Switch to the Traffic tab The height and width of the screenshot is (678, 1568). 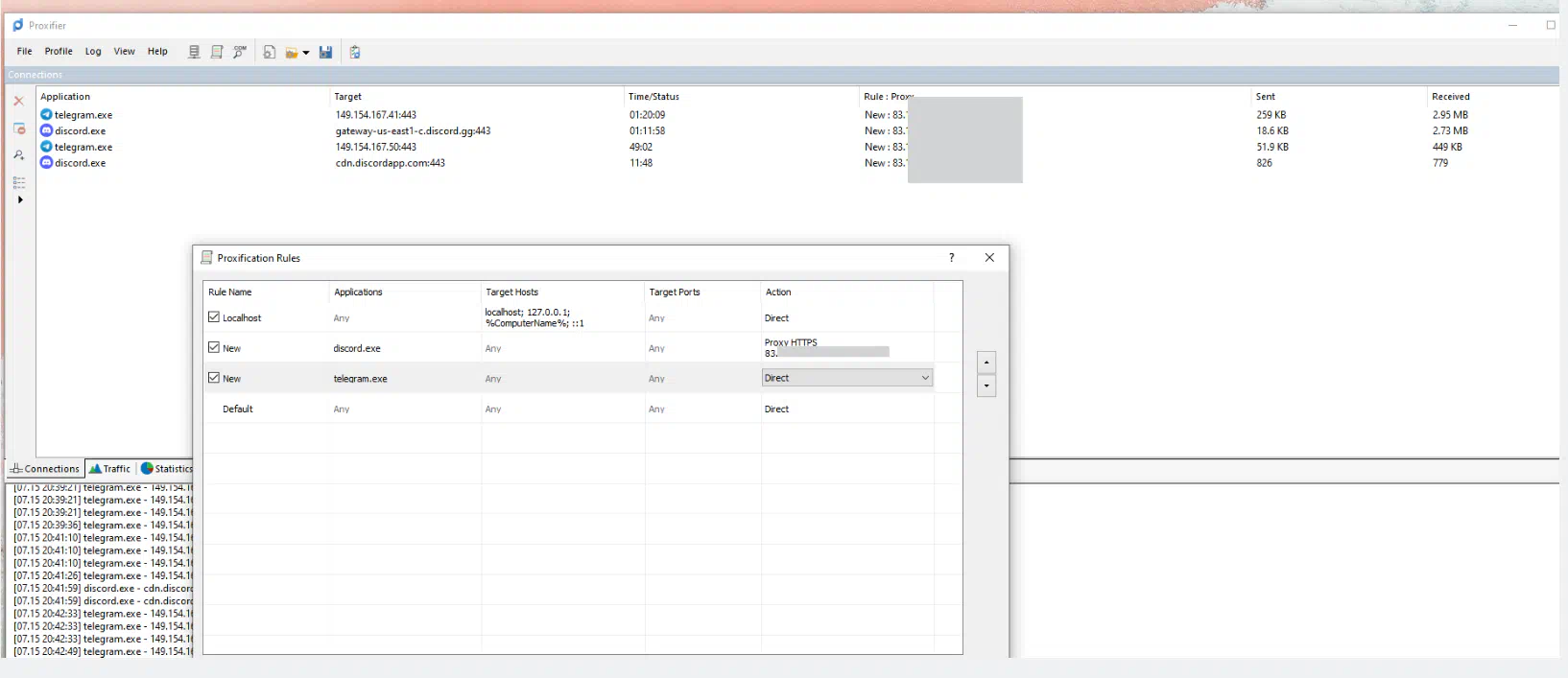click(x=110, y=469)
